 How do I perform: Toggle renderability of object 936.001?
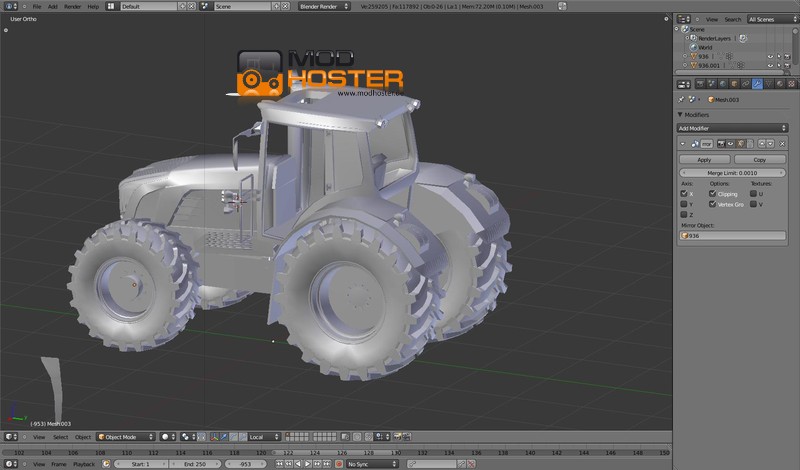click(x=787, y=66)
